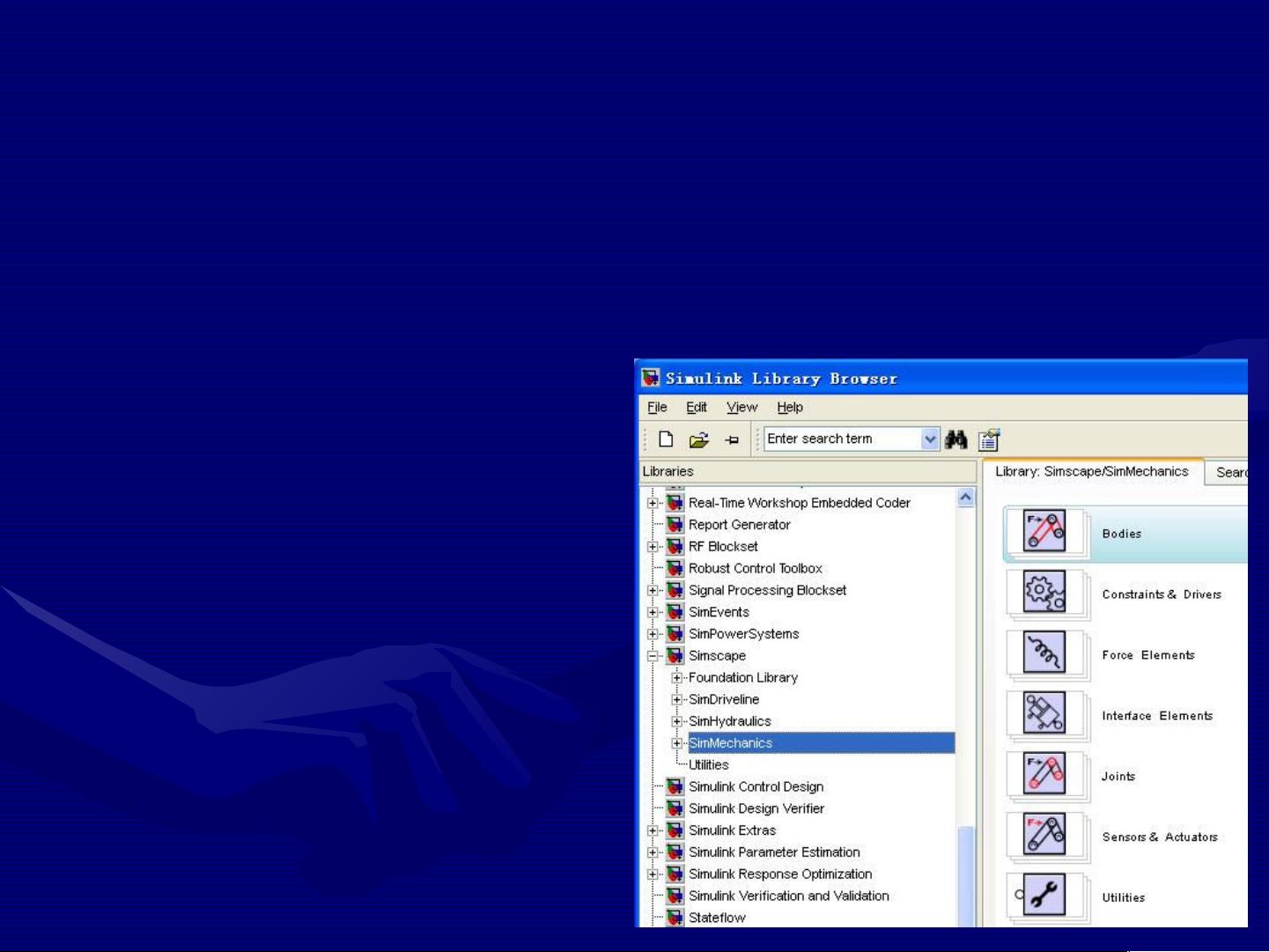Click the Constraints & Drivers label
The height and width of the screenshot is (952, 1269).
[1162, 594]
